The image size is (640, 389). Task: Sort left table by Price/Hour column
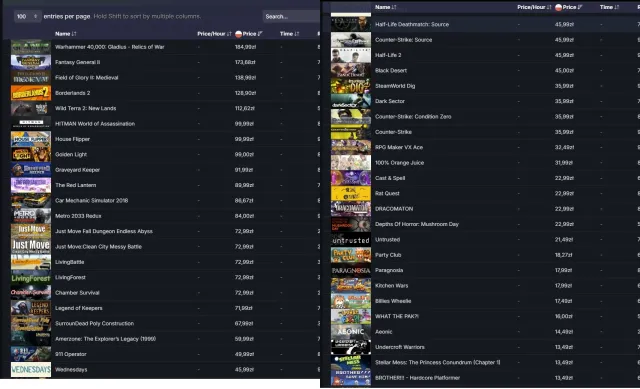215,34
